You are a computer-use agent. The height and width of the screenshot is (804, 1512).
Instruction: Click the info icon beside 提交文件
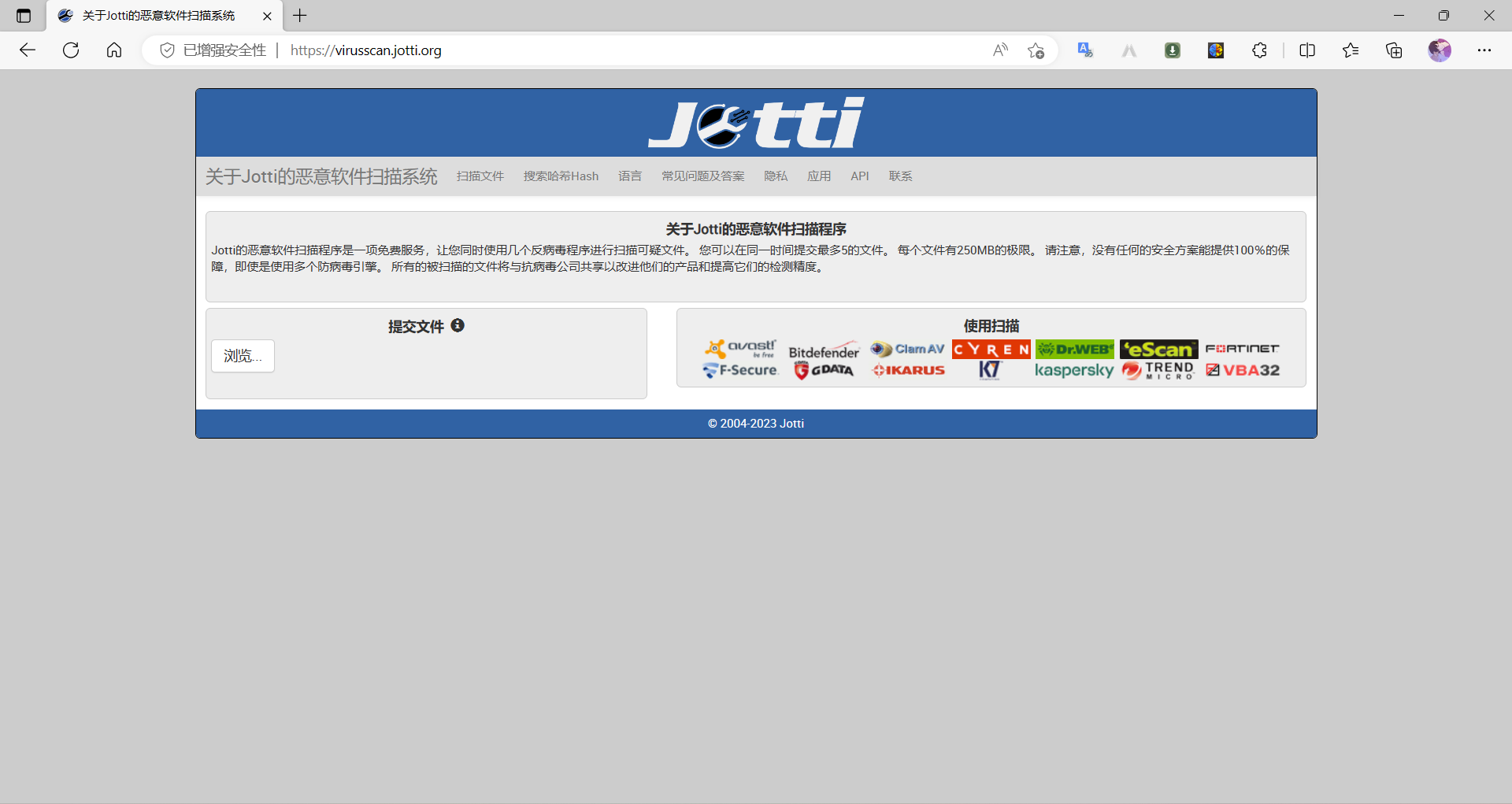pos(458,325)
